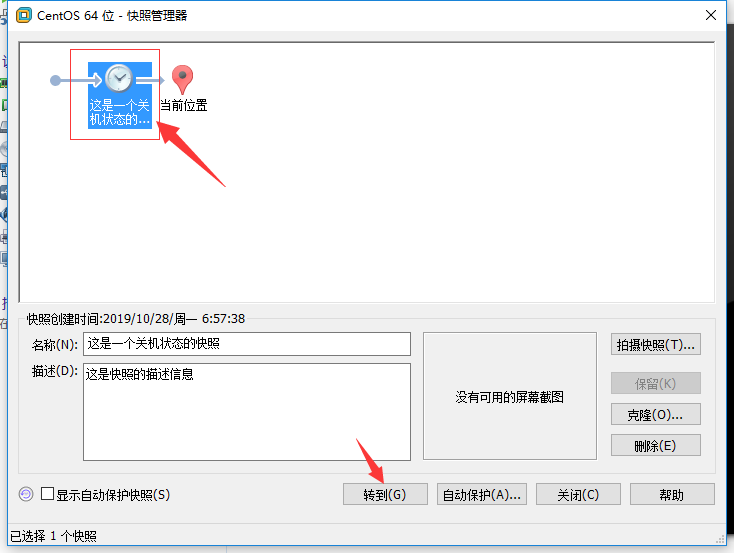The height and width of the screenshot is (553, 734).
Task: Click the 没有可用的屏幕截图 preview pane
Action: point(510,396)
